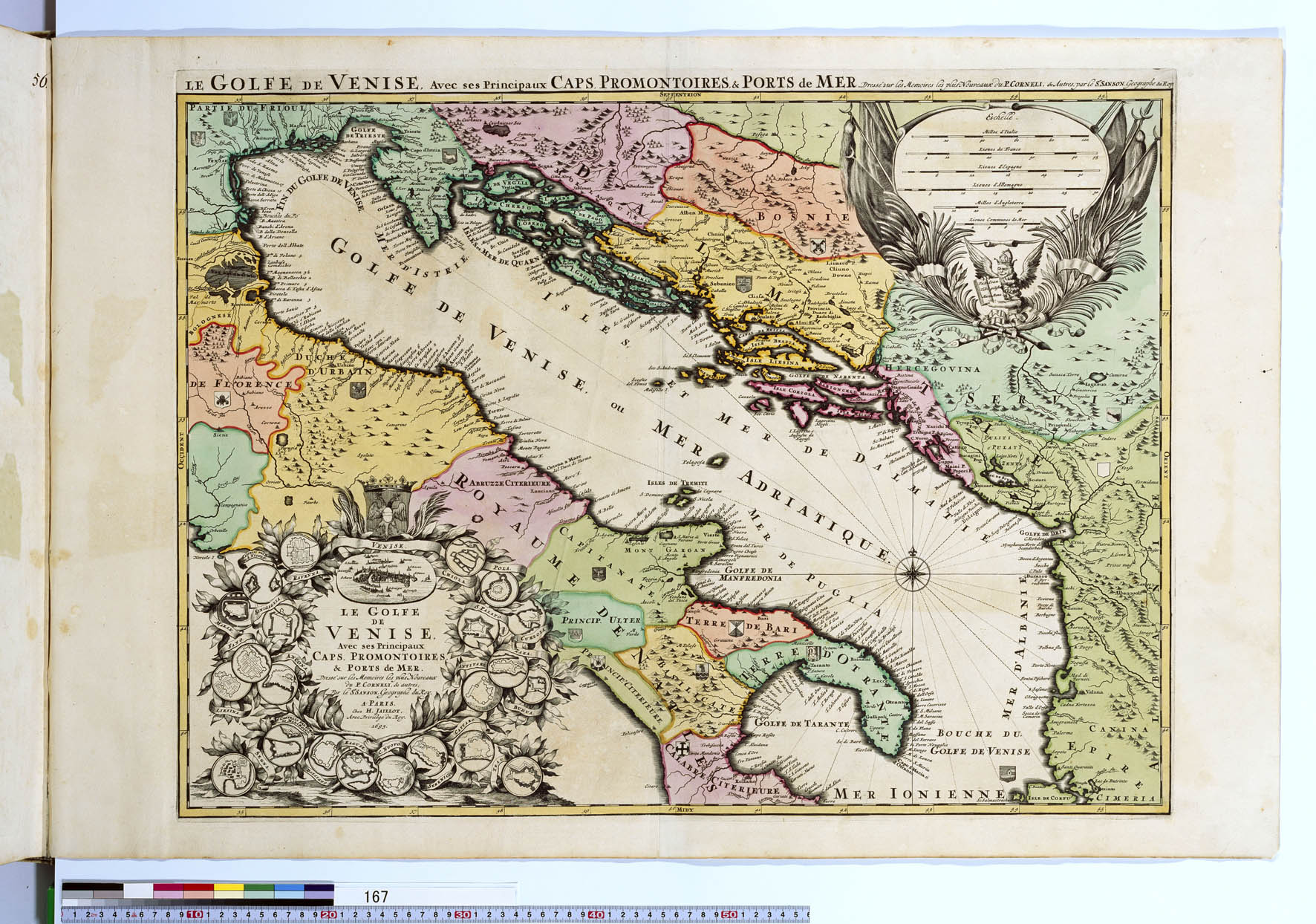Click the red 10 mark on the ruler
This screenshot has width=1316, height=924.
[195, 914]
